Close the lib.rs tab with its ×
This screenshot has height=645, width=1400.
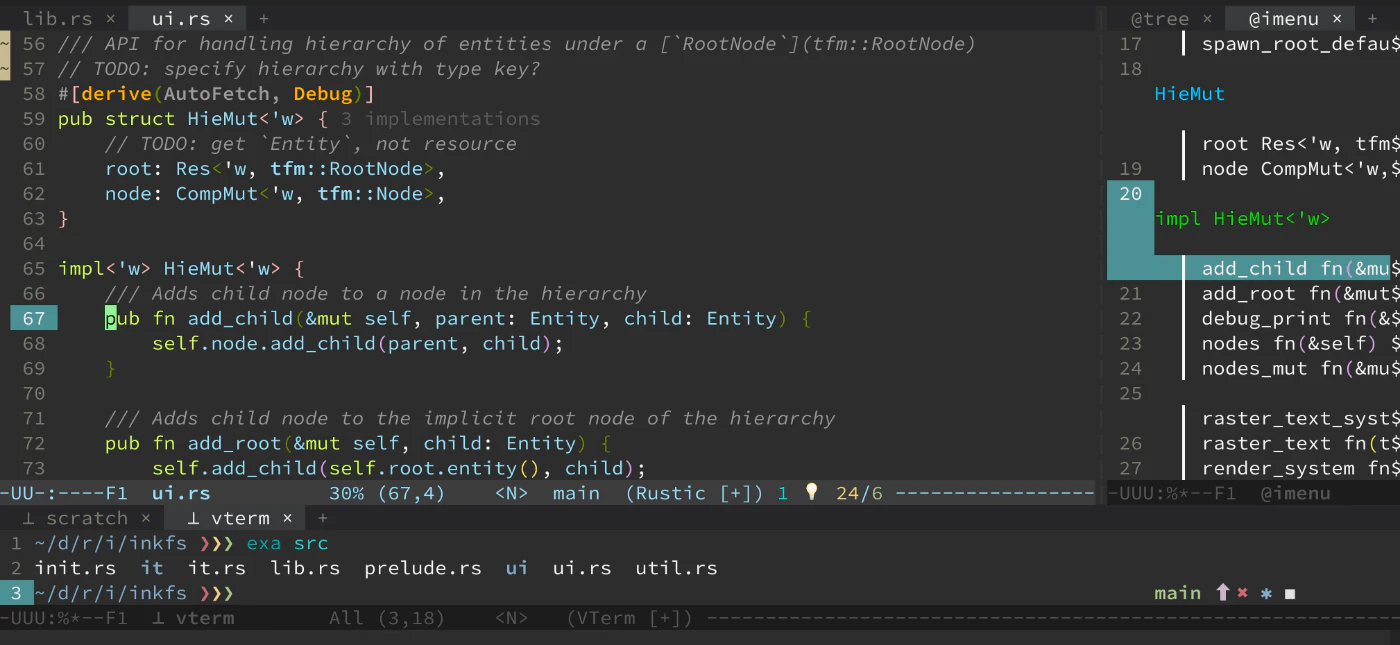click(x=110, y=18)
